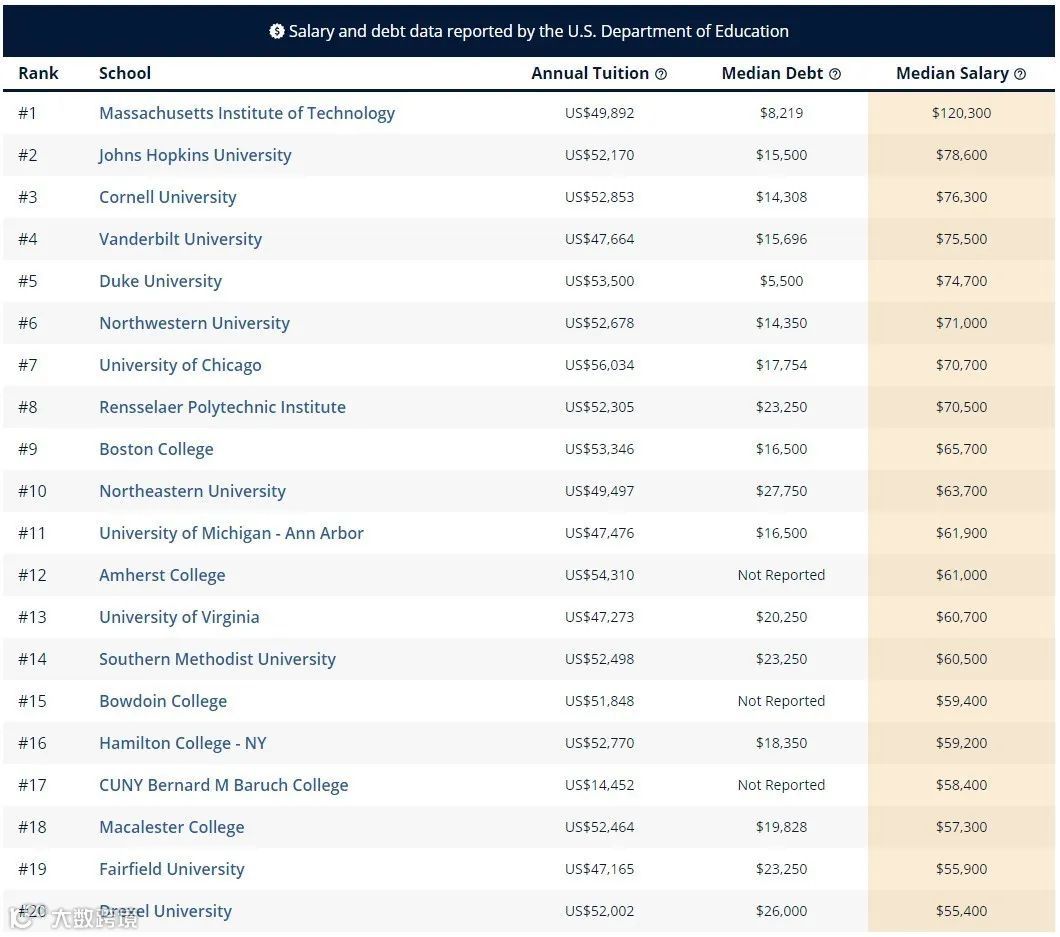Image resolution: width=1060 pixels, height=937 pixels.
Task: Open University of Chicago page
Action: coord(180,365)
